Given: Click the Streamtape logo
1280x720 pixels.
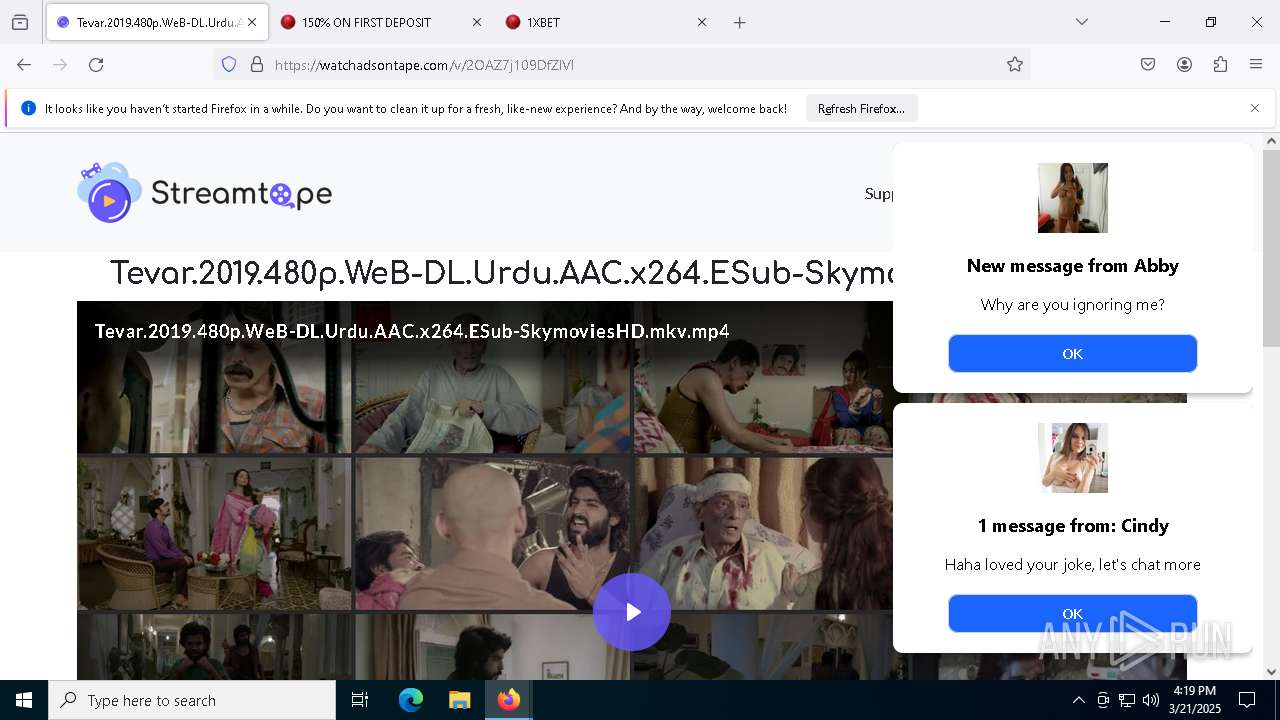Looking at the screenshot, I should (205, 192).
